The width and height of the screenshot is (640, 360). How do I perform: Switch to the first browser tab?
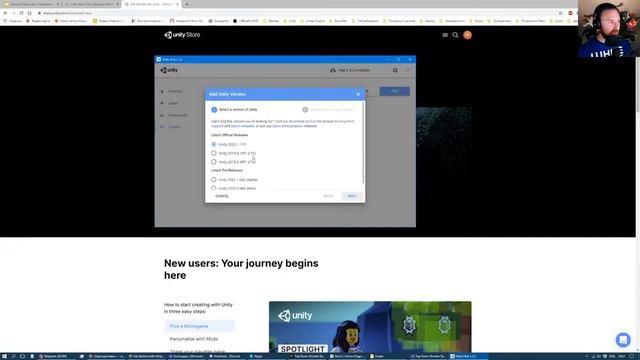click(31, 4)
